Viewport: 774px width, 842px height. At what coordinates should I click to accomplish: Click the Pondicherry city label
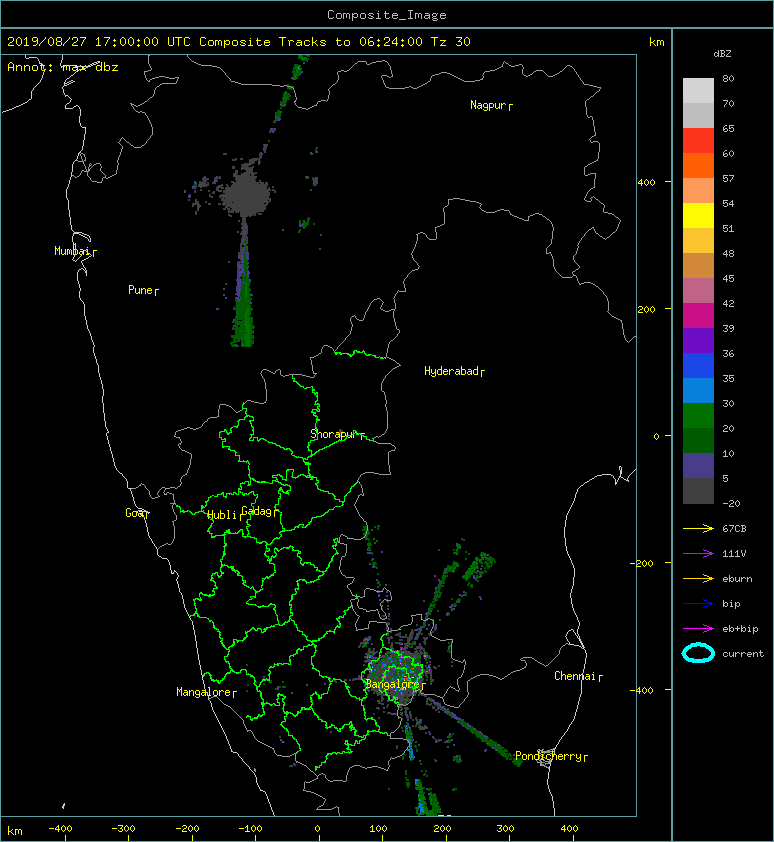548,756
